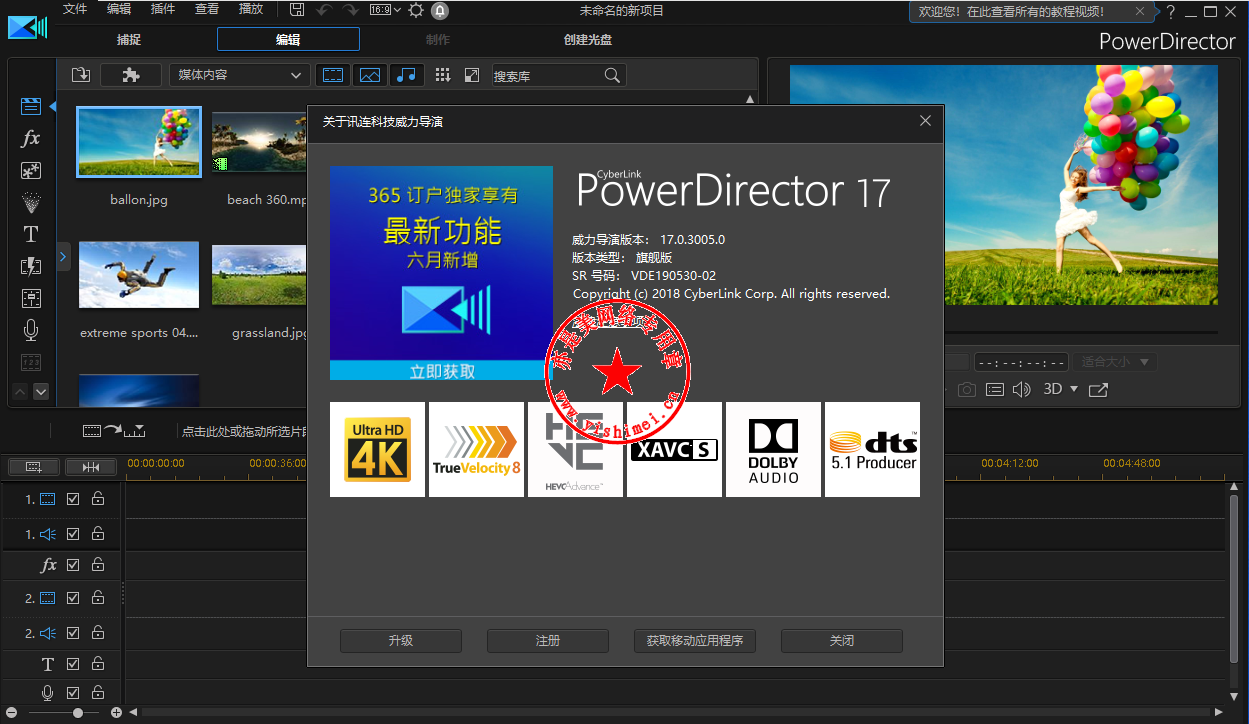Click the 注册 button in About dialog
The image size is (1249, 724).
[548, 641]
